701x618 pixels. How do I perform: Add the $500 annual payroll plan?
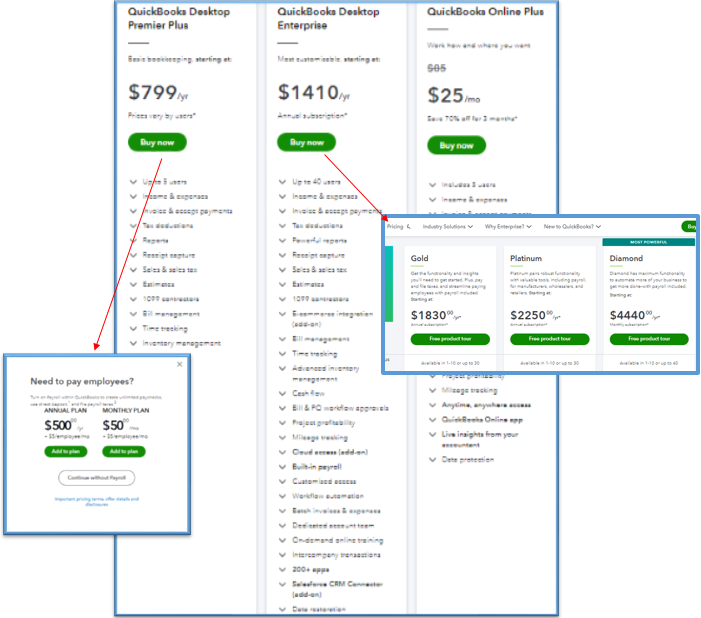(x=66, y=451)
